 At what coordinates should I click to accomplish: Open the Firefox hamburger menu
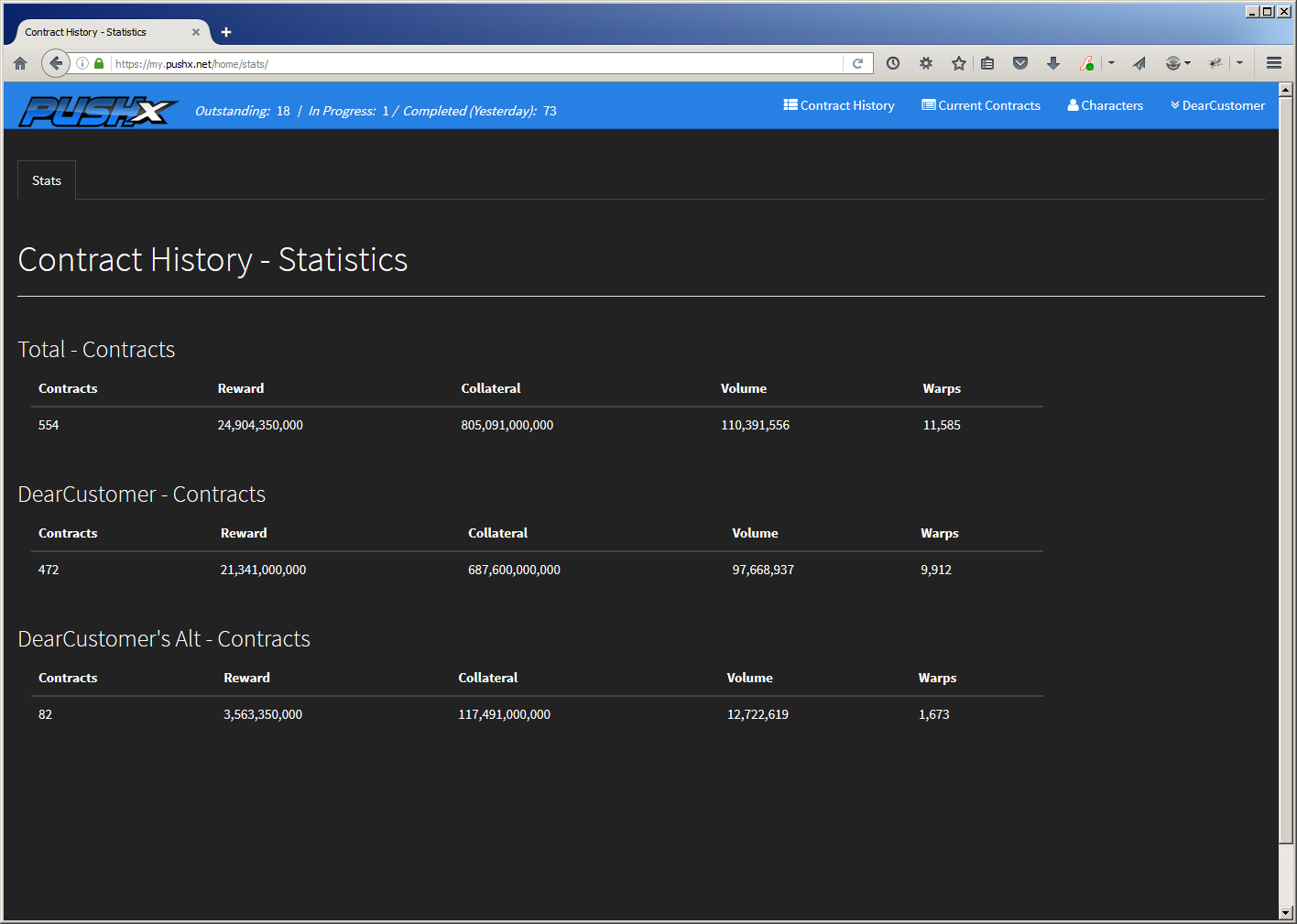(x=1273, y=63)
